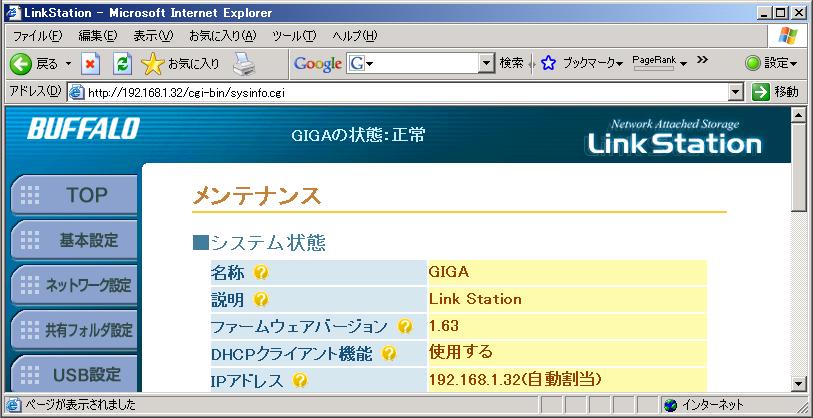Click the GIGAの状態:正常 status text
The width and height of the screenshot is (813, 418).
pyautogui.click(x=358, y=135)
